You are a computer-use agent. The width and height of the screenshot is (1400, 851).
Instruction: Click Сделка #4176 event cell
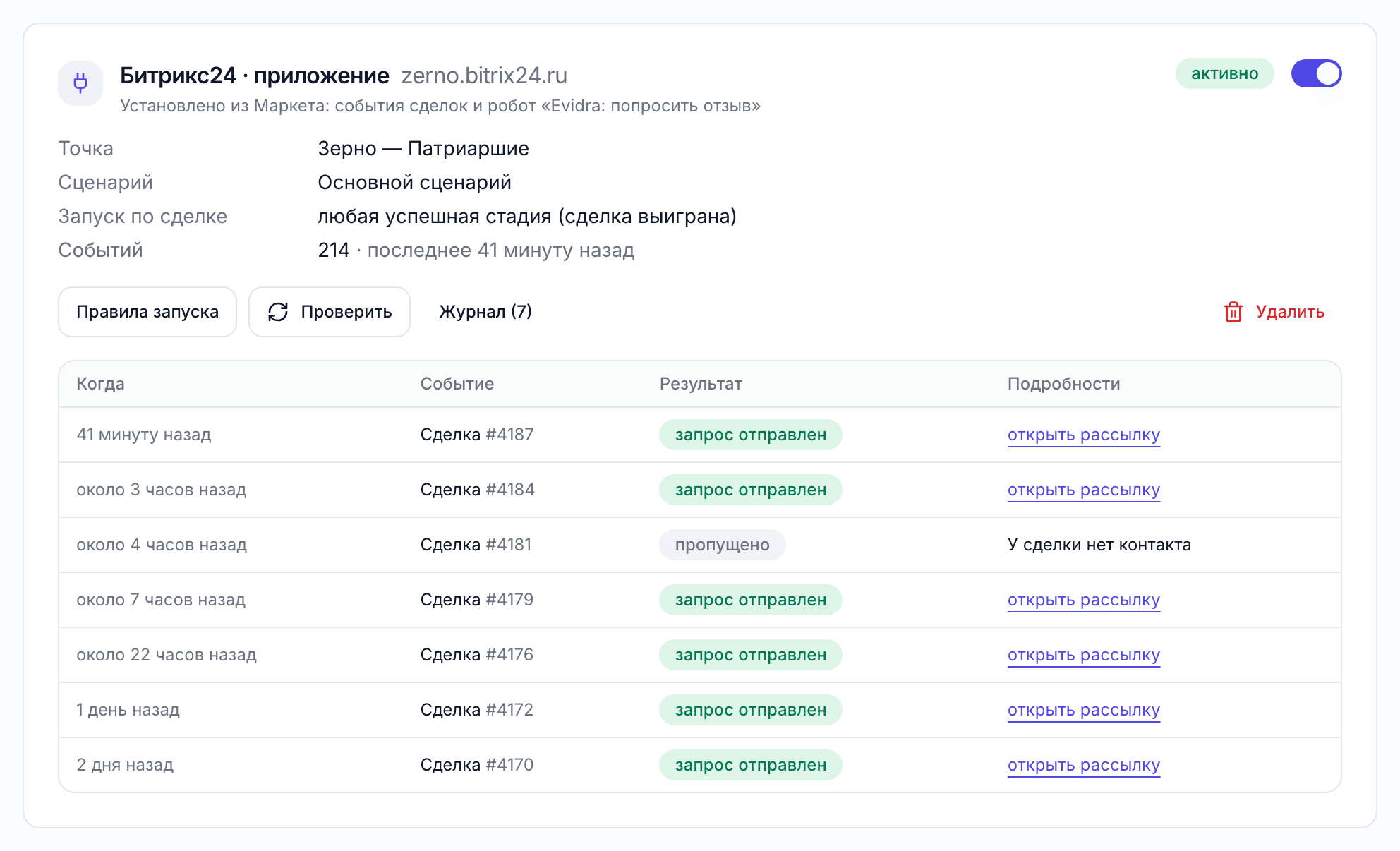click(x=477, y=655)
